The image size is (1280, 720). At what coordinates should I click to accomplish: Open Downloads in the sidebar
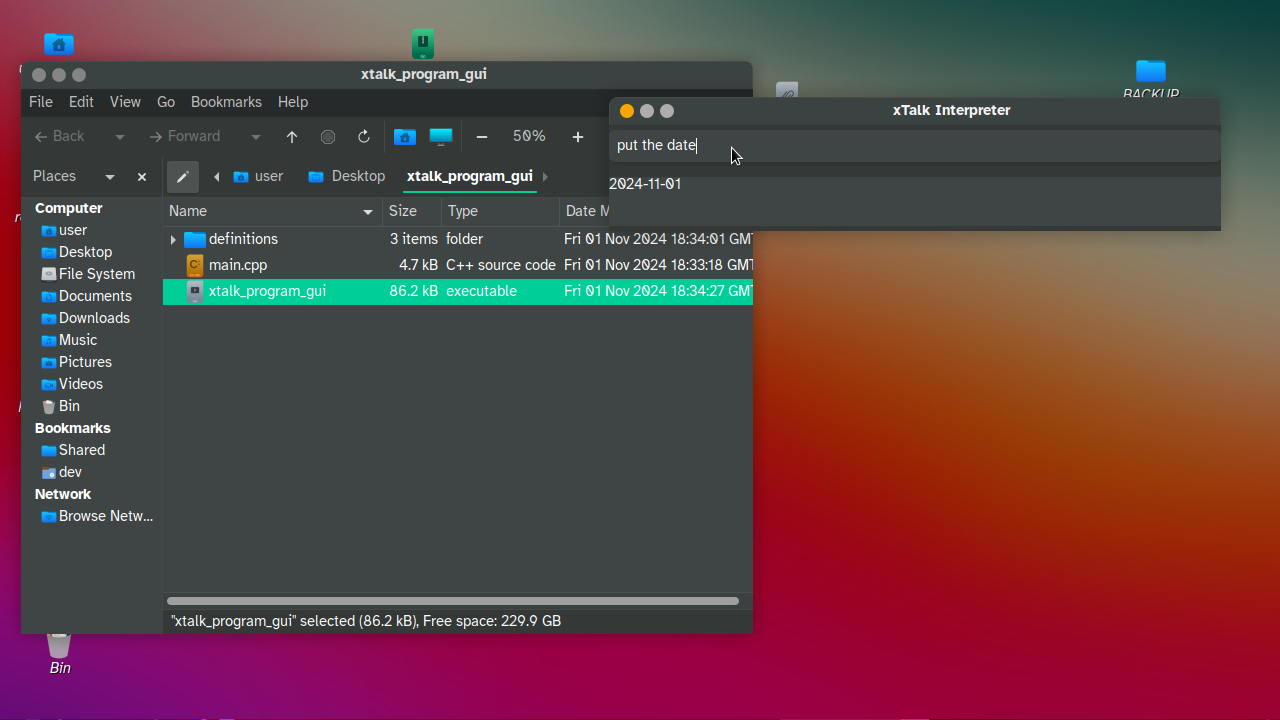85,318
